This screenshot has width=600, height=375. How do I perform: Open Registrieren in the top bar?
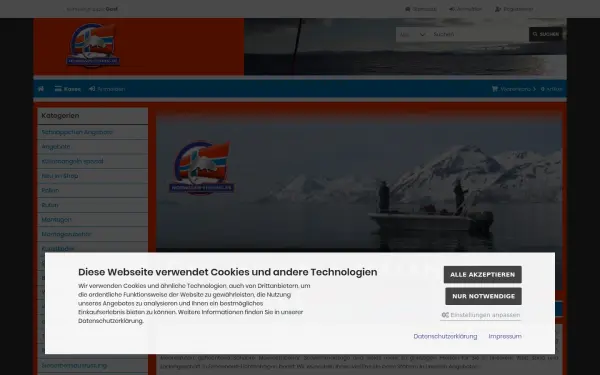tap(514, 9)
